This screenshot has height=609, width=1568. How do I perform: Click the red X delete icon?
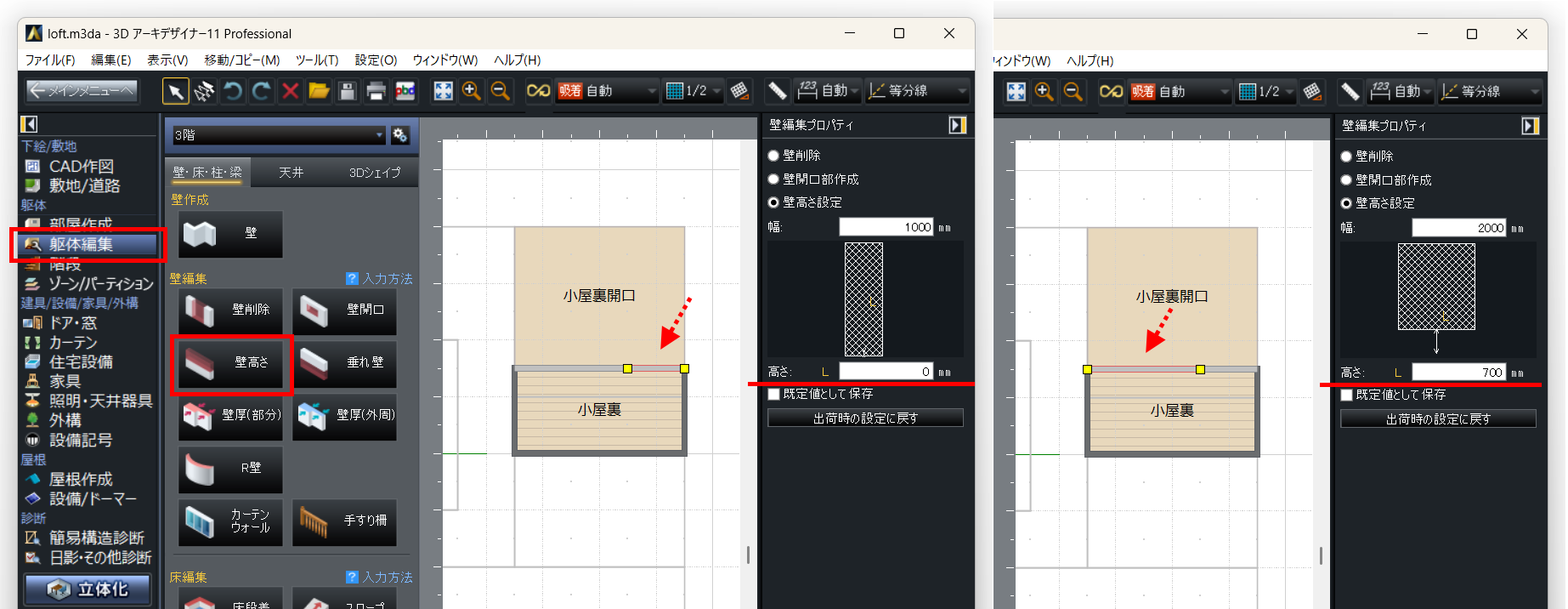pyautogui.click(x=290, y=91)
